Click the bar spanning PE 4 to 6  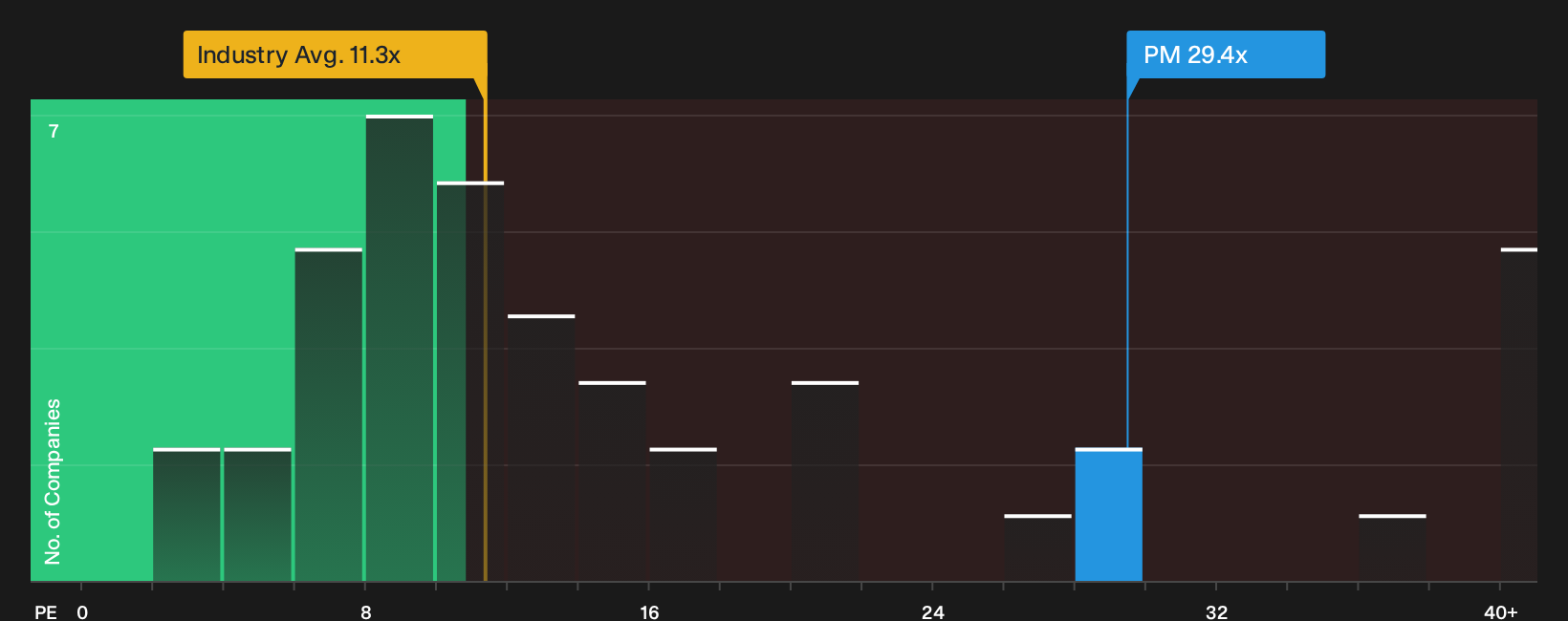[257, 514]
